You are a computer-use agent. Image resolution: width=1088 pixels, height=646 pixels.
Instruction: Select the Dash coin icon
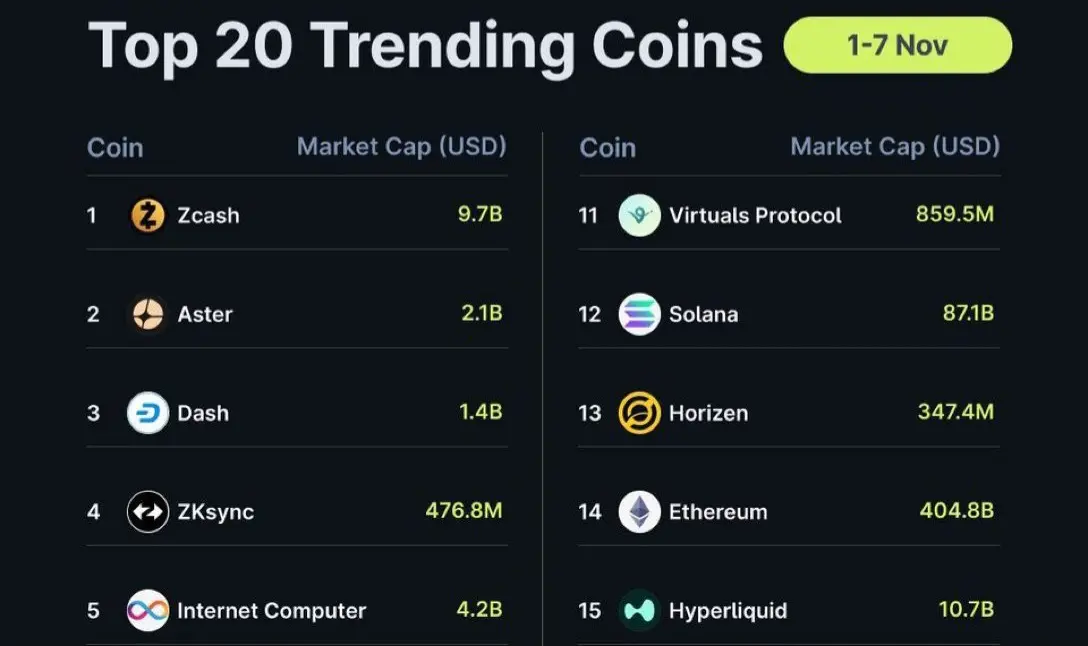tap(148, 413)
